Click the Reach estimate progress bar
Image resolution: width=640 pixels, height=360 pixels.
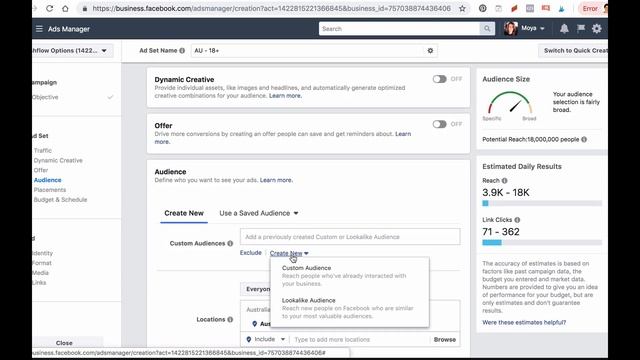click(542, 203)
